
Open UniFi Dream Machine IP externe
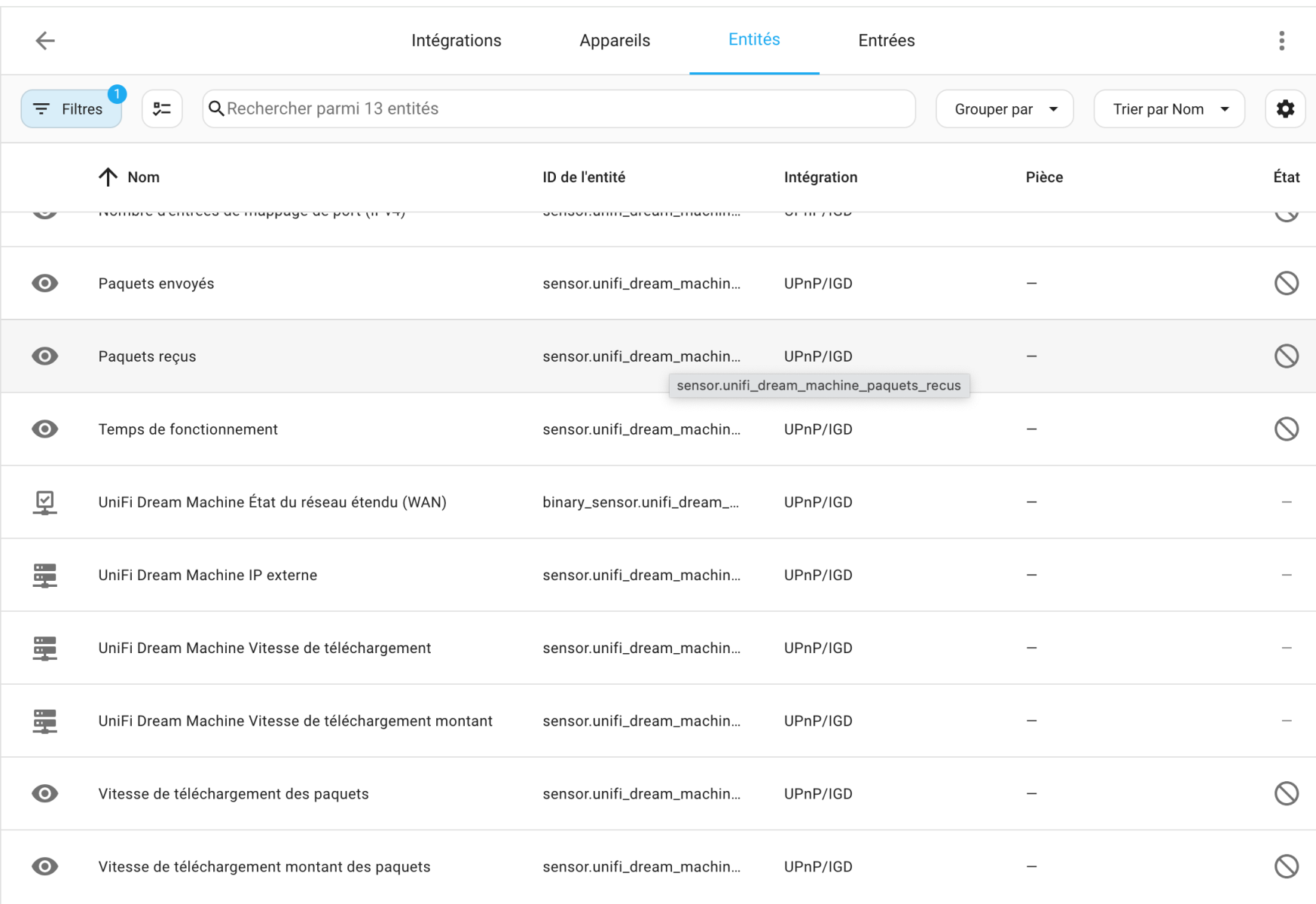click(207, 576)
